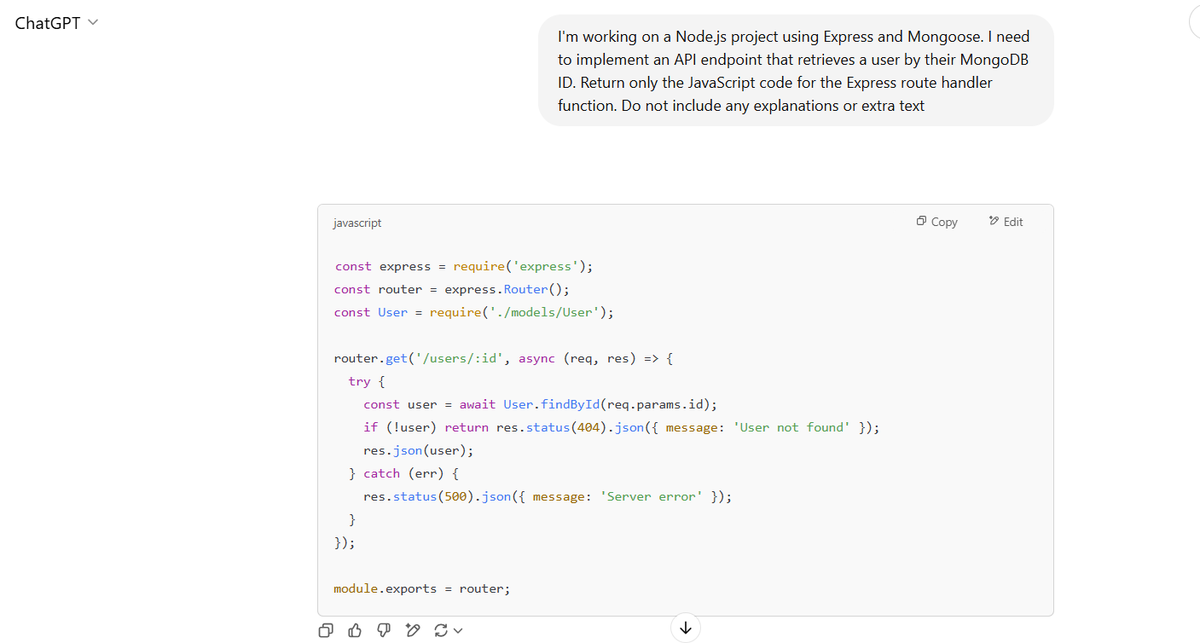Screen dimensions: 1200x643
Task: Copy the code block with Copy button
Action: (937, 222)
